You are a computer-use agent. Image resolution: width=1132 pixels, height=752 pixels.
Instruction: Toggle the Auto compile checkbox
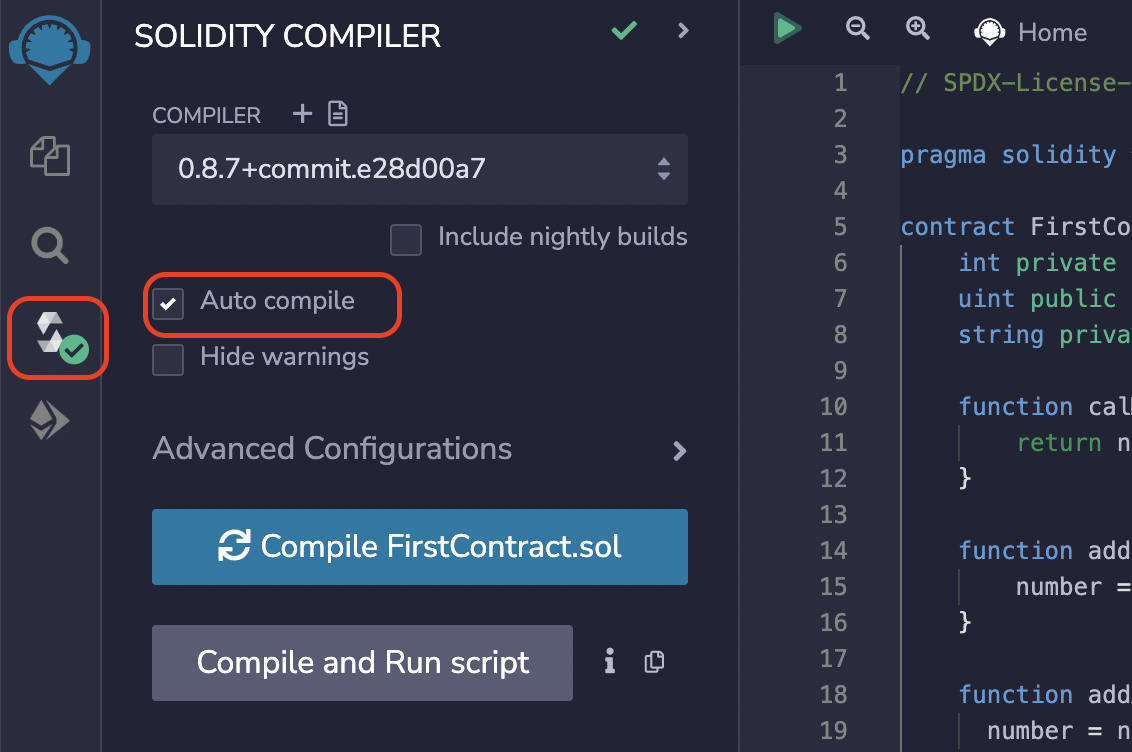click(x=168, y=303)
